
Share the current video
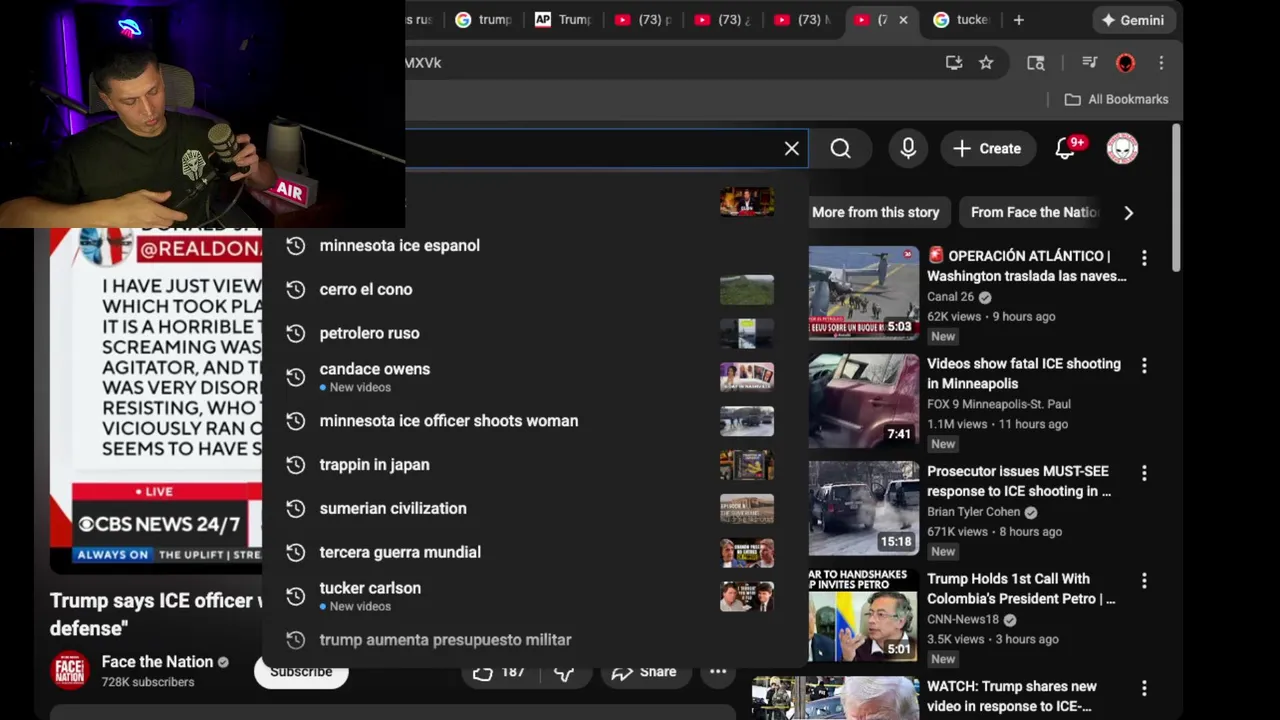[x=643, y=672]
